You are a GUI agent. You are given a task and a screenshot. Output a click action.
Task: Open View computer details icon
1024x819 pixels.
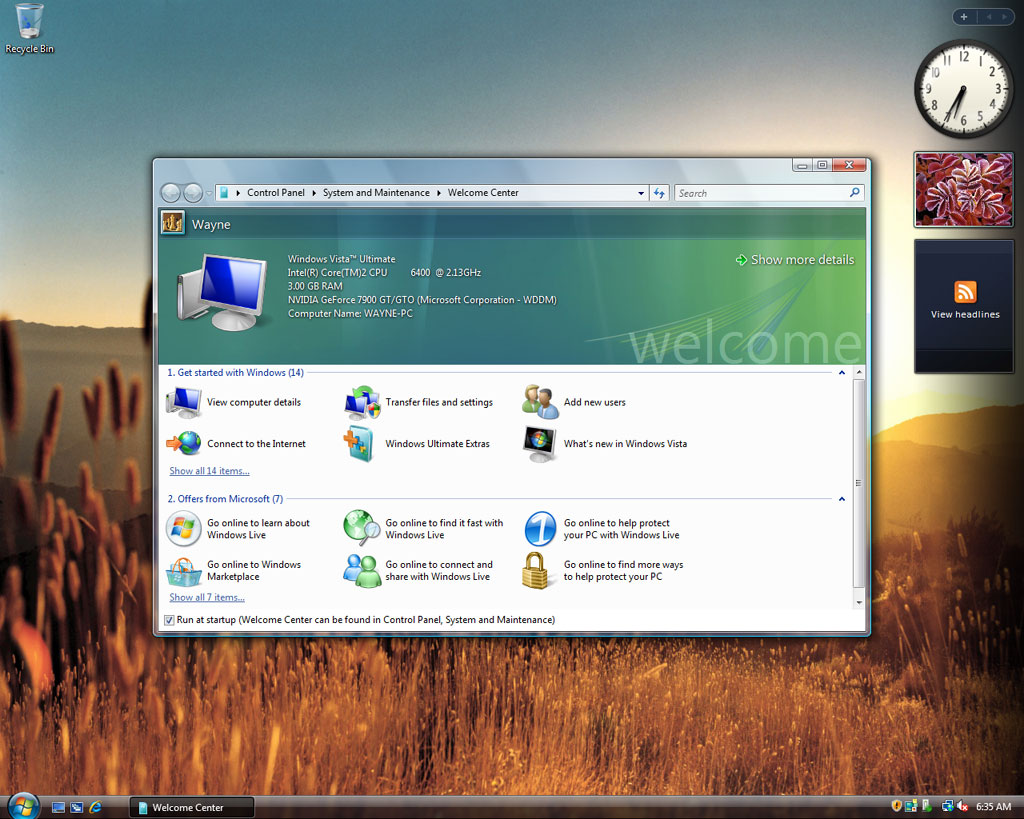click(184, 402)
